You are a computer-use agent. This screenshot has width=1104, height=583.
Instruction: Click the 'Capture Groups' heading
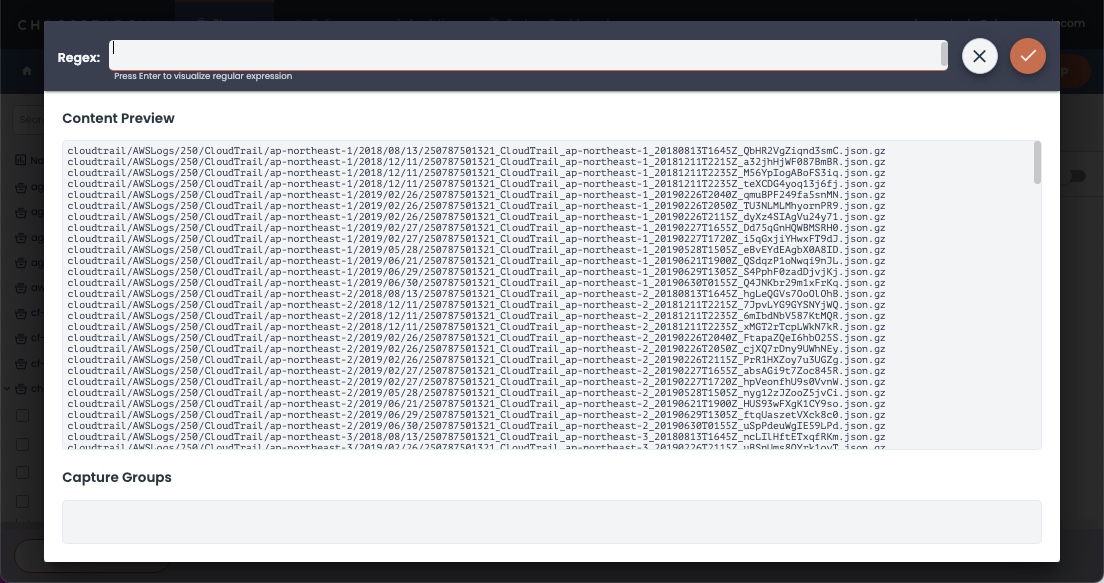pos(117,477)
